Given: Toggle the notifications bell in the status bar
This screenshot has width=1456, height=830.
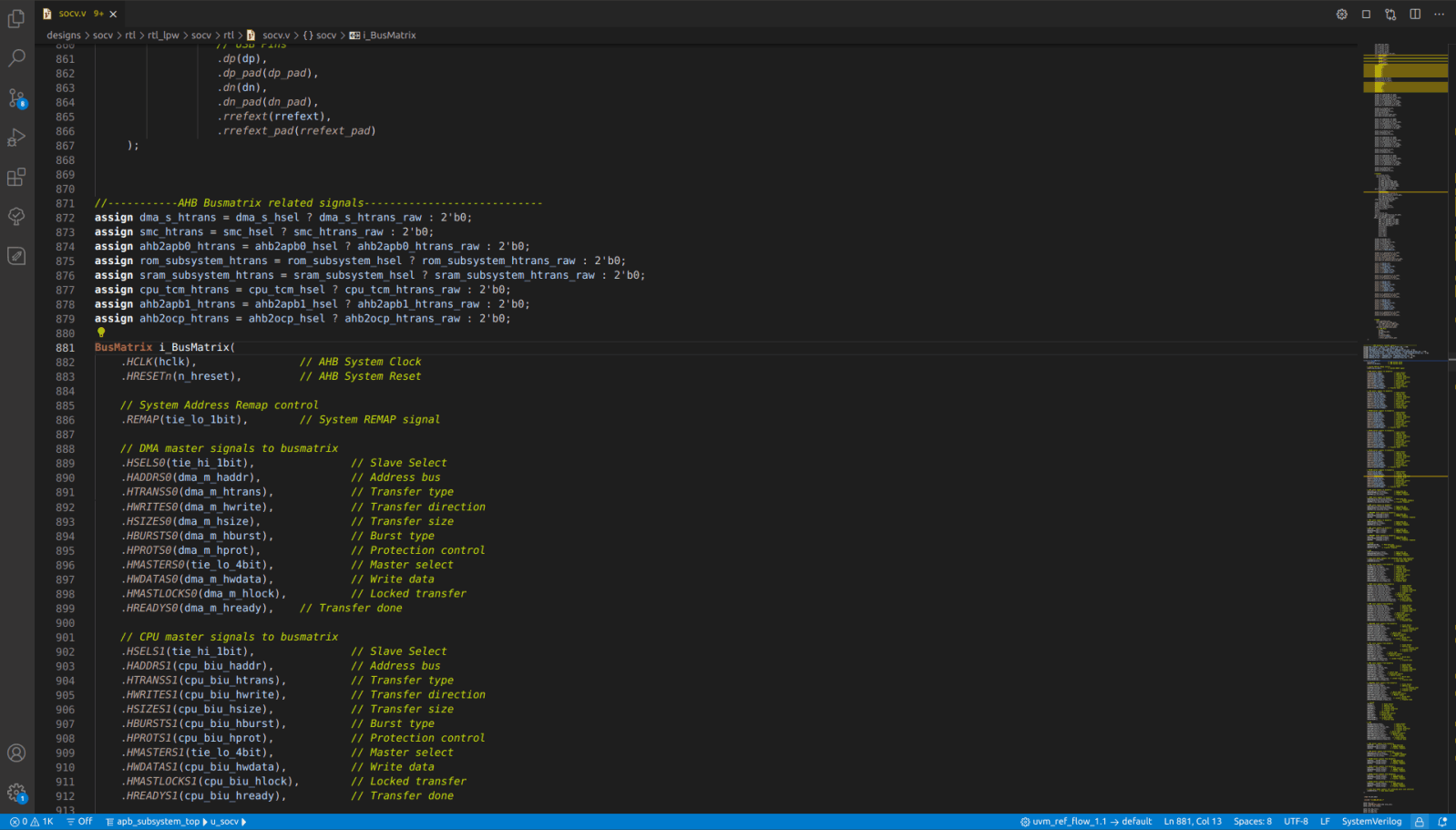Looking at the screenshot, I should click(1441, 821).
